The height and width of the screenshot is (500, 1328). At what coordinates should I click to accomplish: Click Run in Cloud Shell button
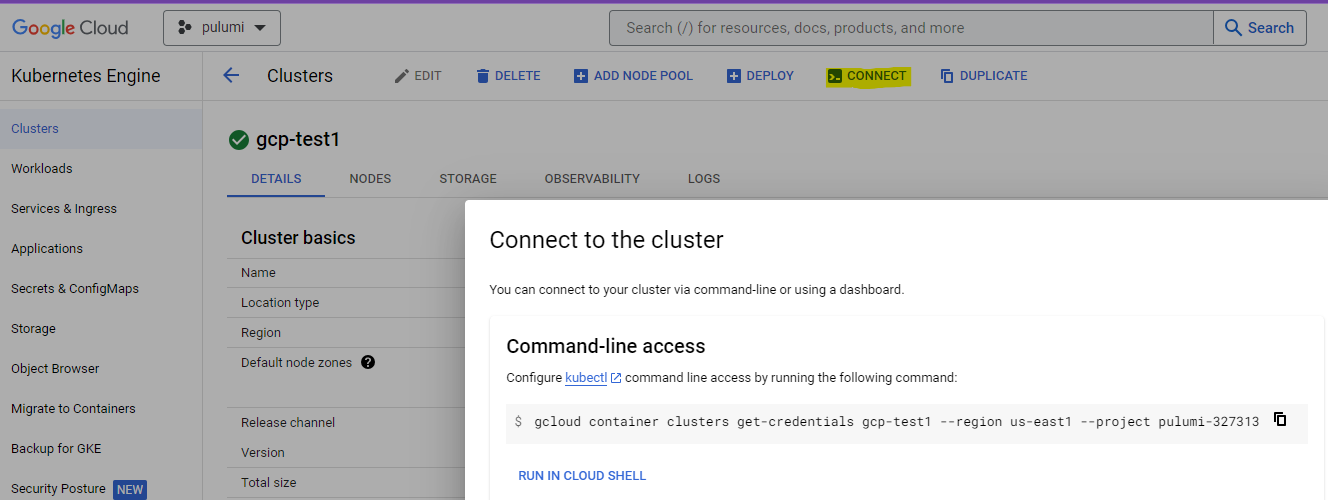click(x=582, y=476)
